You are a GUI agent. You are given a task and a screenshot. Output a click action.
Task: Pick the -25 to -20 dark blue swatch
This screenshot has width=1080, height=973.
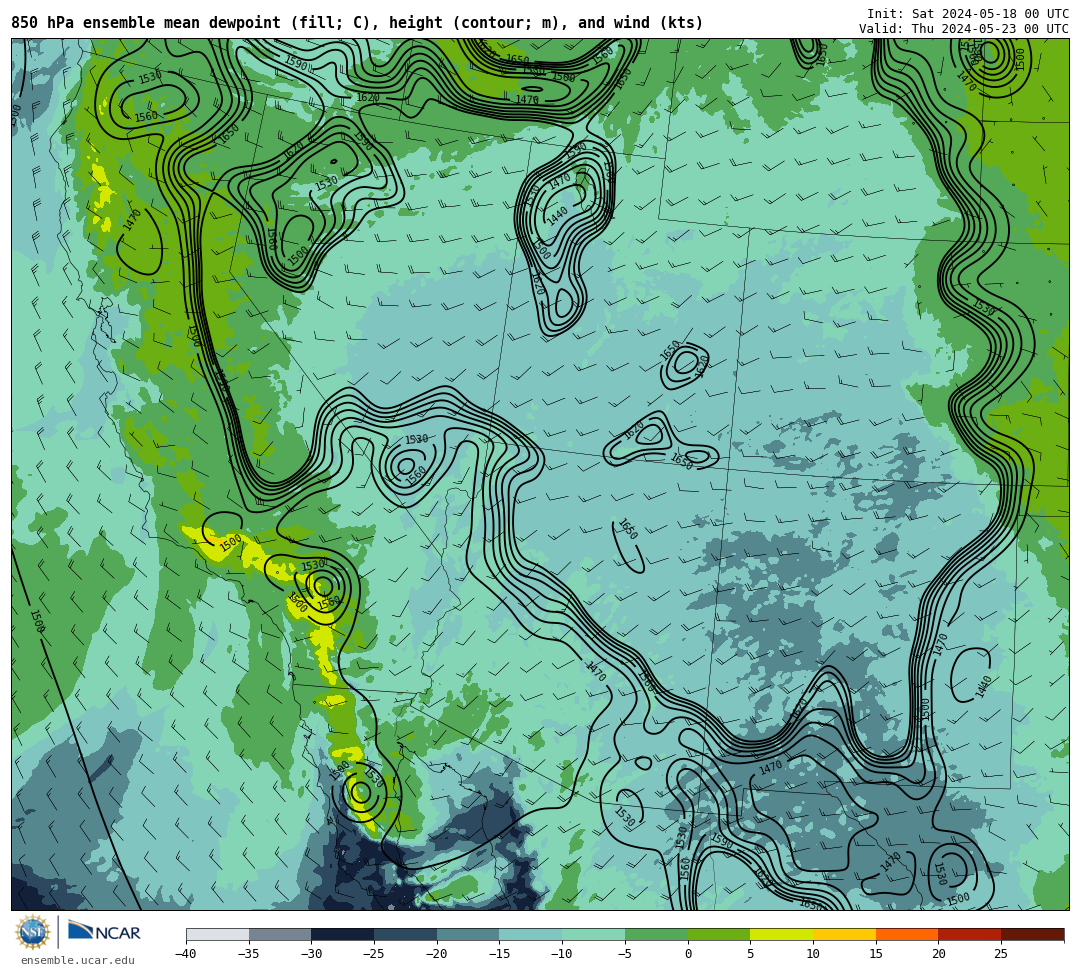tap(406, 934)
